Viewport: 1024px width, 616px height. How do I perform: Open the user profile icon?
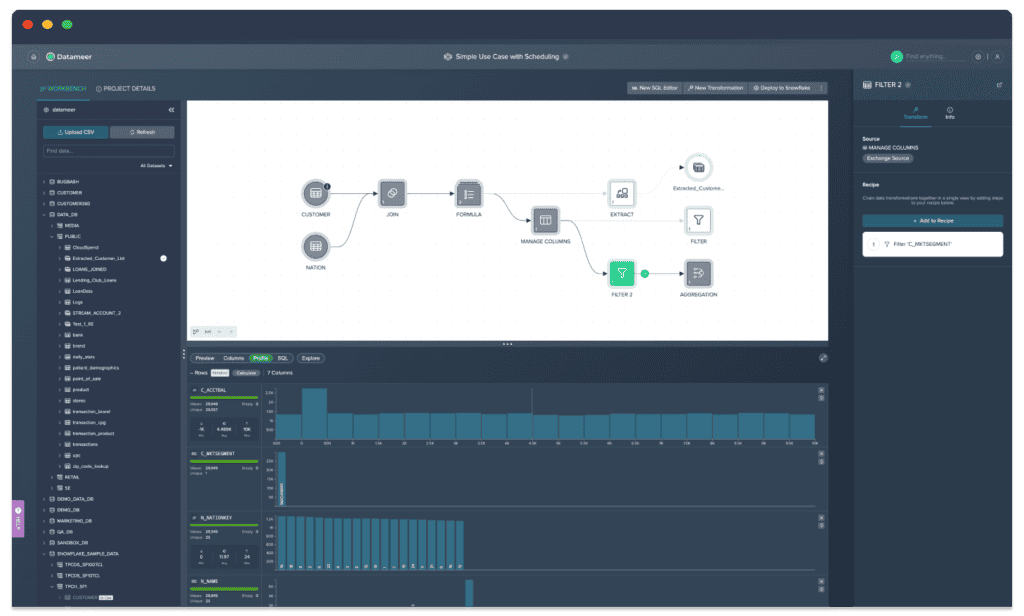pyautogui.click(x=997, y=57)
